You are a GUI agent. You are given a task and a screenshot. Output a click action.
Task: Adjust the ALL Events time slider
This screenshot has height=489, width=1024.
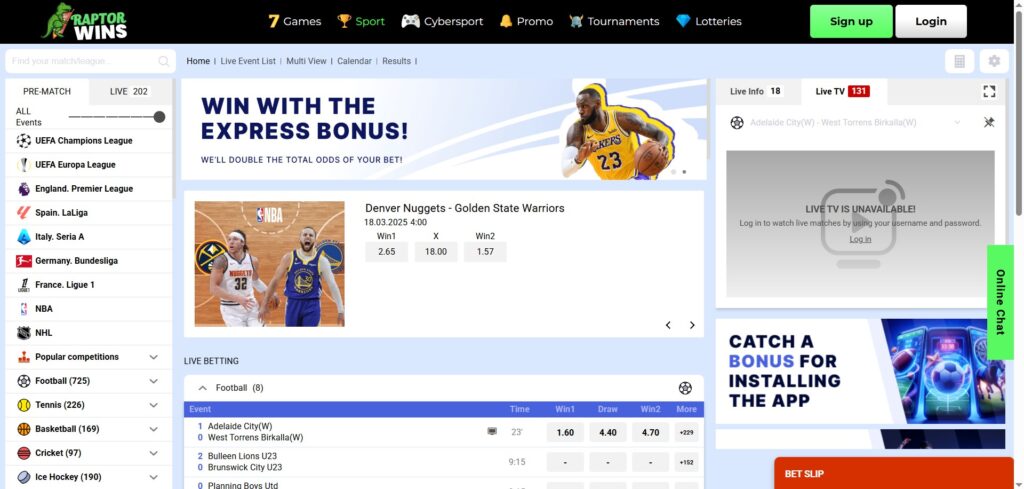[159, 117]
